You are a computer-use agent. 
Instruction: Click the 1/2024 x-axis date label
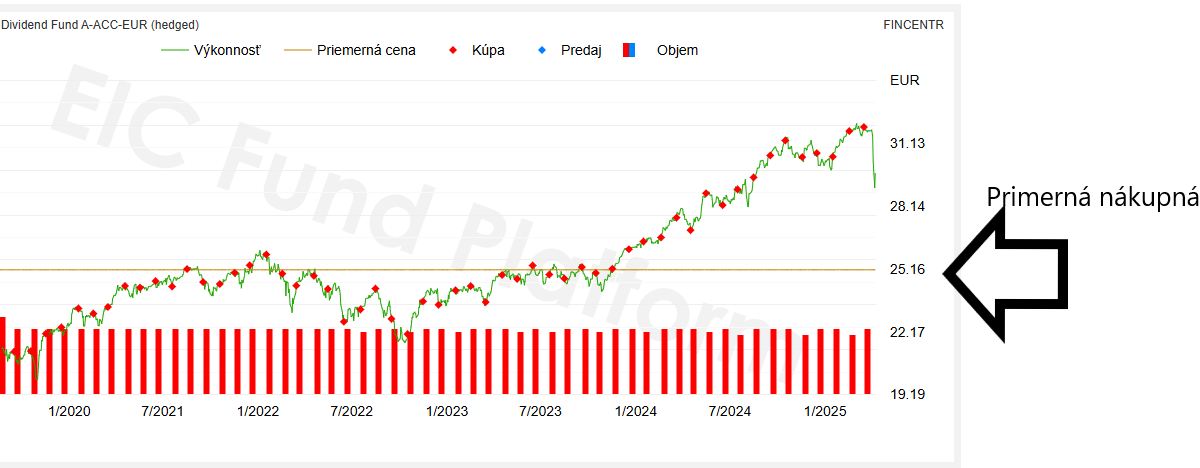pyautogui.click(x=636, y=411)
